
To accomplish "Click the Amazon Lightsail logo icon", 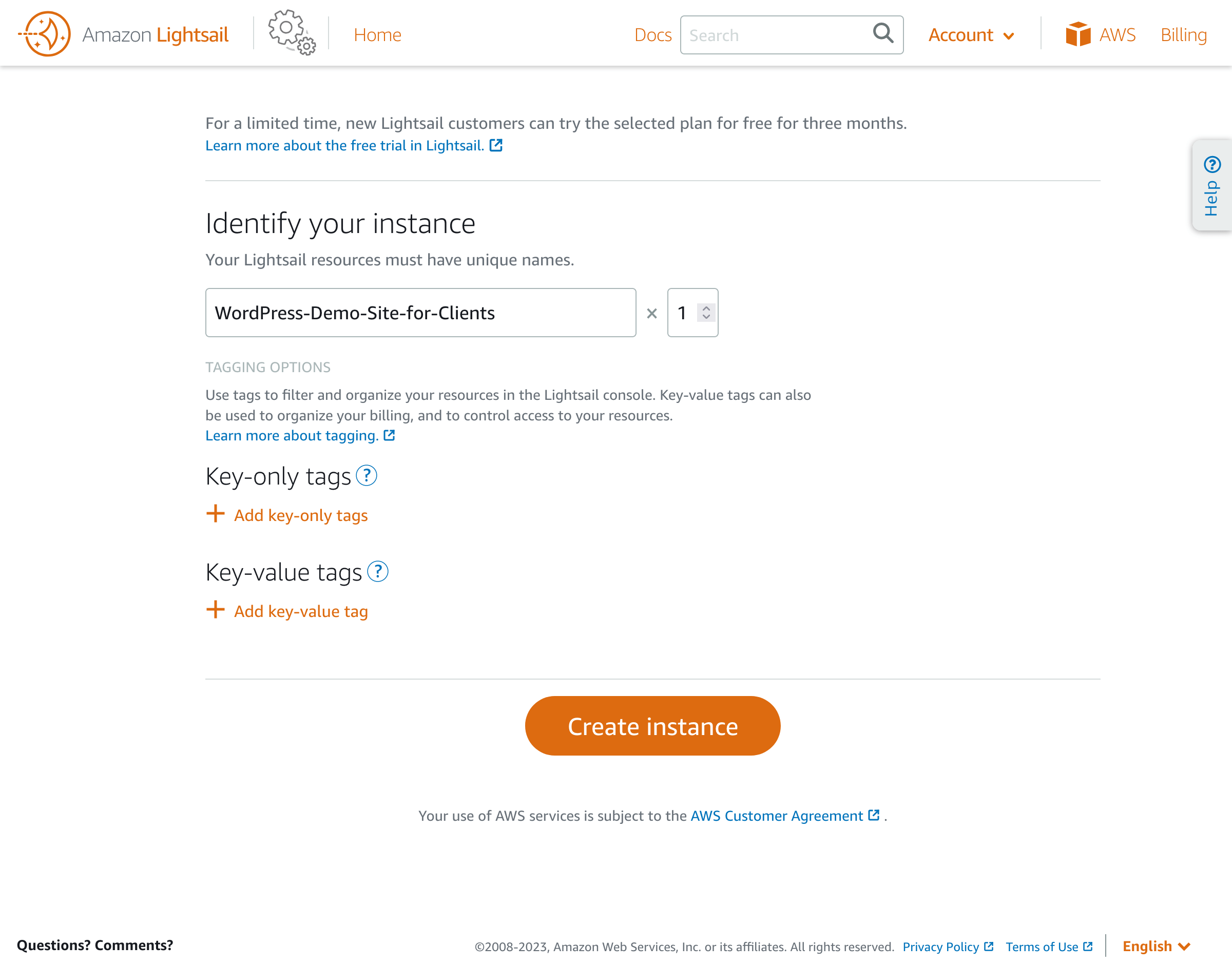I will coord(45,34).
